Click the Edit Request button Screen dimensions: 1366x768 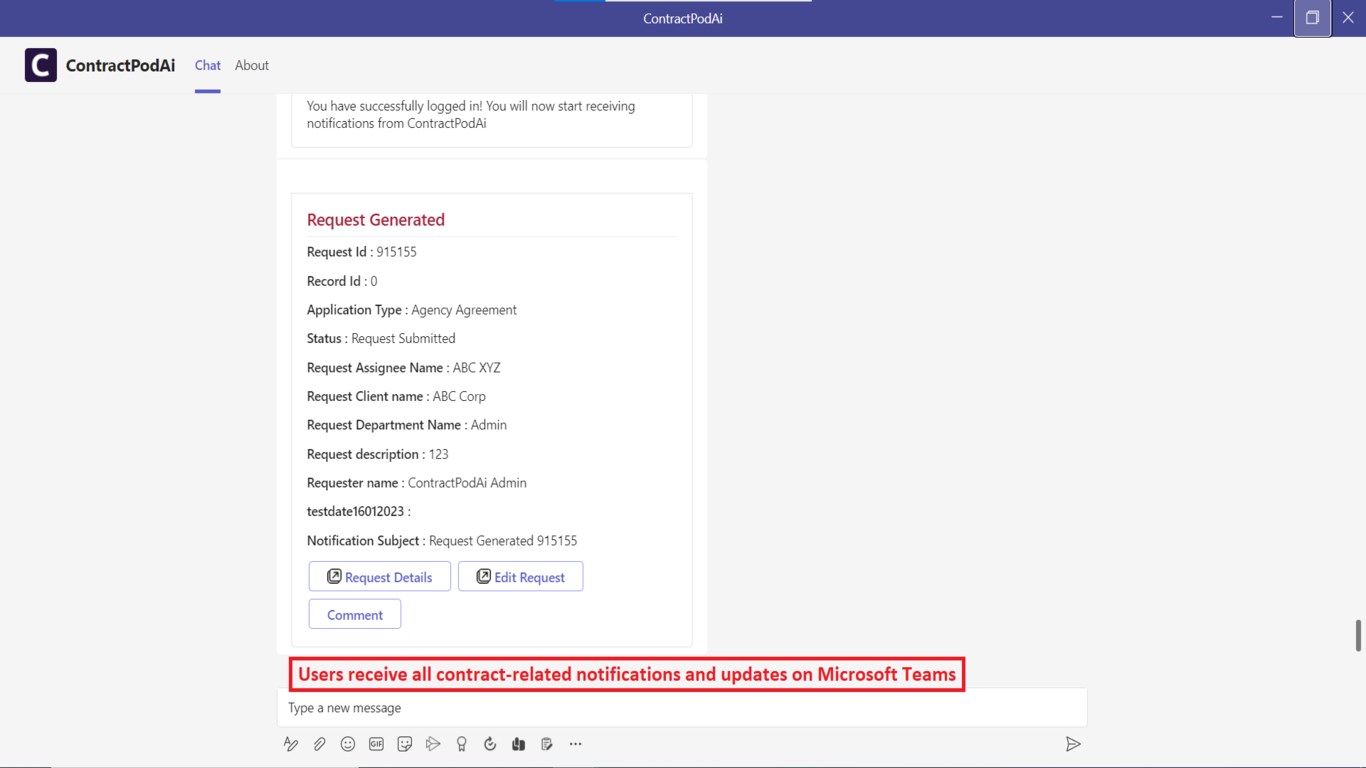click(521, 577)
